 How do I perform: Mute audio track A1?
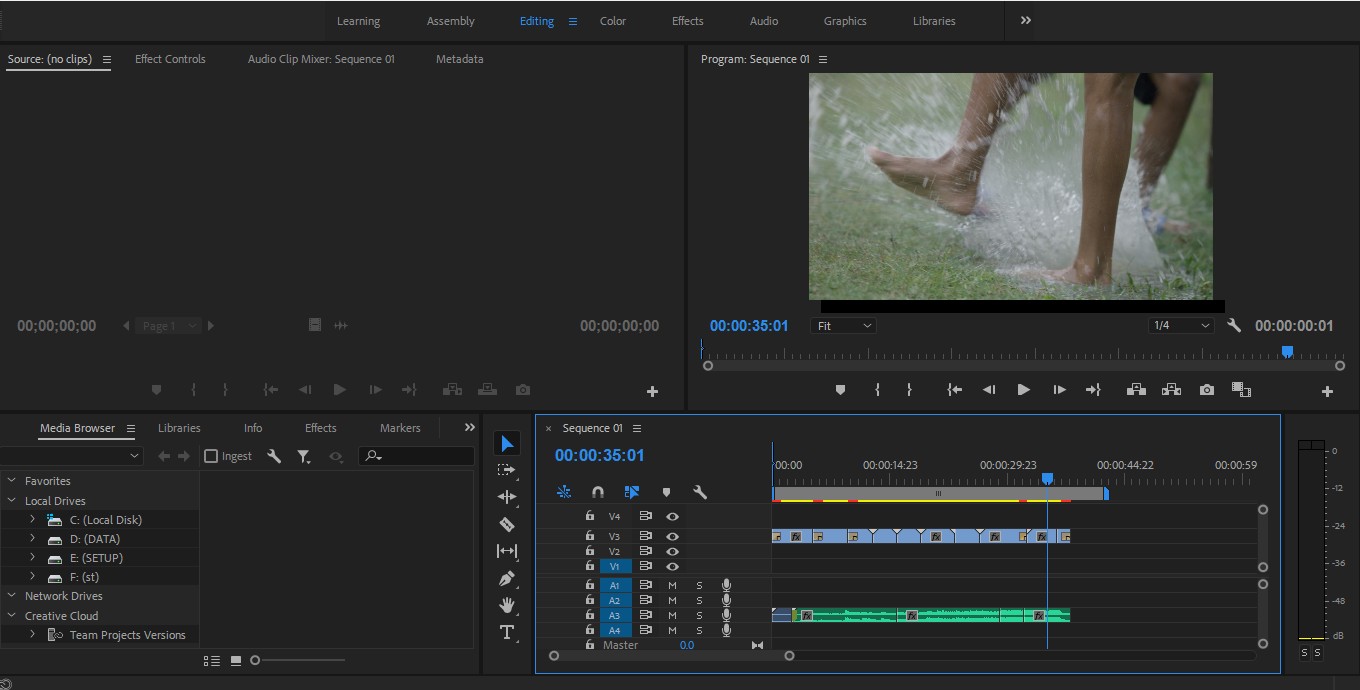coord(672,586)
